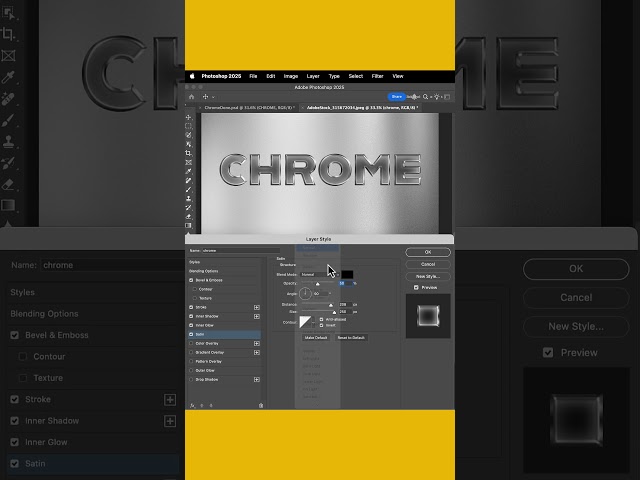Enable the Color Overlay checkbox
Image resolution: width=640 pixels, height=480 pixels.
[x=191, y=343]
